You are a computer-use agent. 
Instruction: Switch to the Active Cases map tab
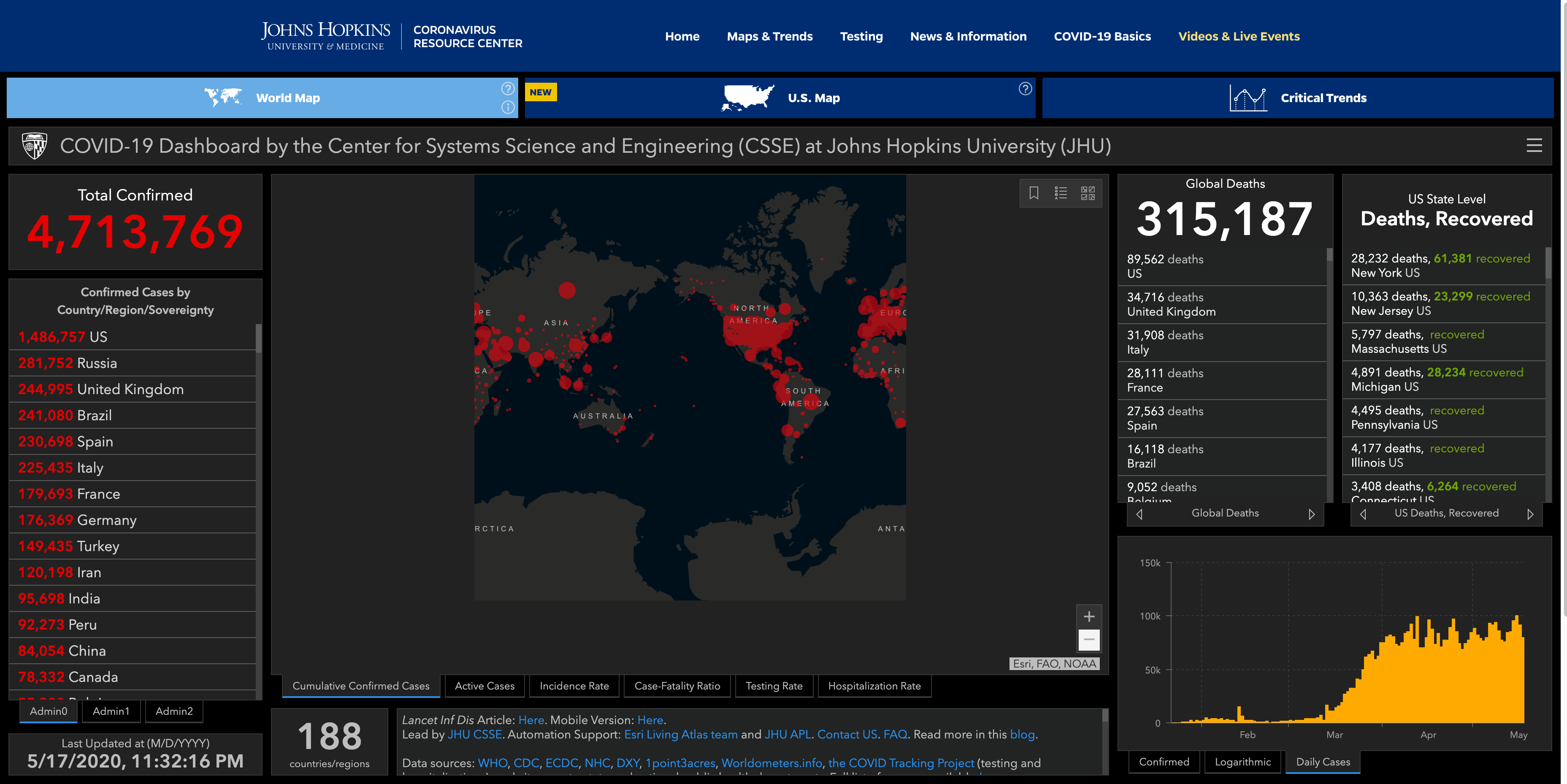[x=484, y=686]
